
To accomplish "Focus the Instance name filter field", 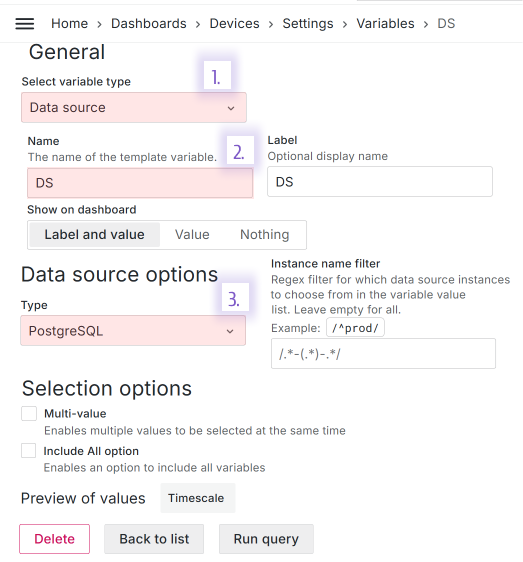I will pyautogui.click(x=383, y=353).
